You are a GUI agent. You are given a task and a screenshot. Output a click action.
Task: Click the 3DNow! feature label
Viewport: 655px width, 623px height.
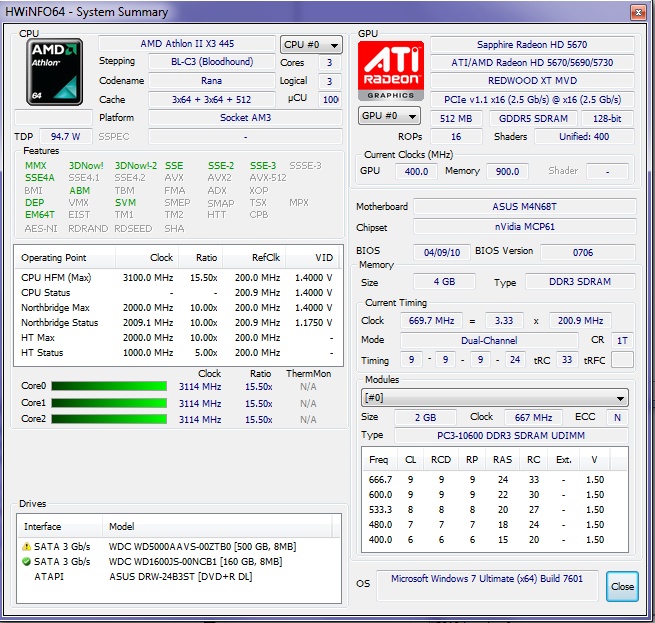(x=86, y=165)
